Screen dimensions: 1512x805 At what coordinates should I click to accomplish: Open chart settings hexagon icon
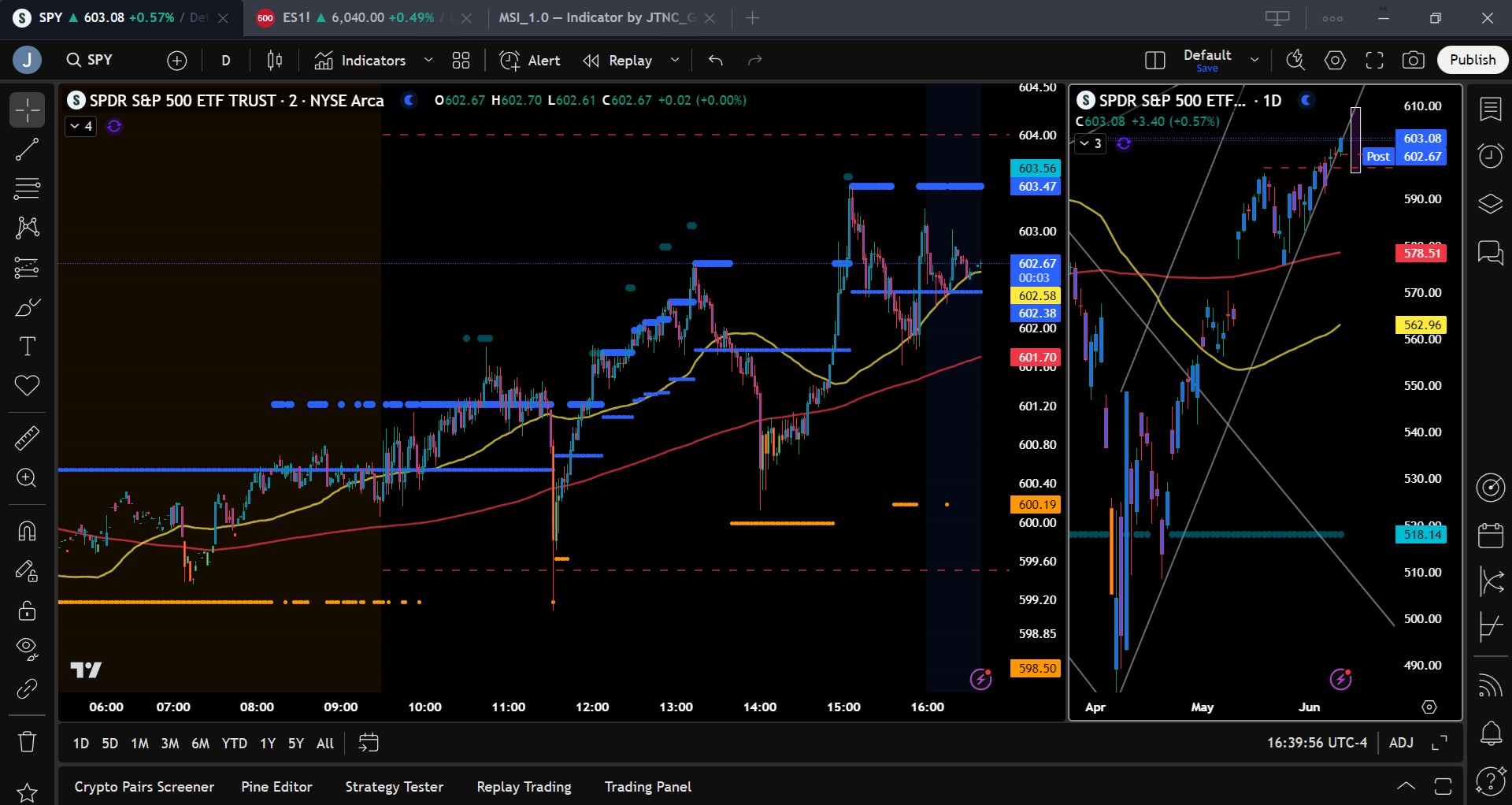(x=1336, y=60)
